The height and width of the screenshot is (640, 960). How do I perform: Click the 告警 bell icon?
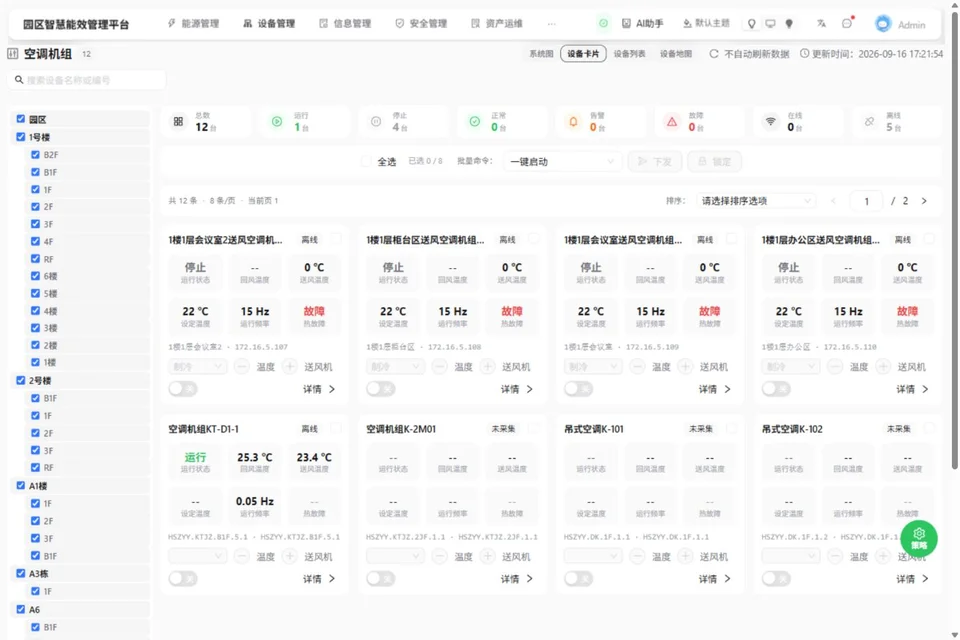tap(573, 121)
